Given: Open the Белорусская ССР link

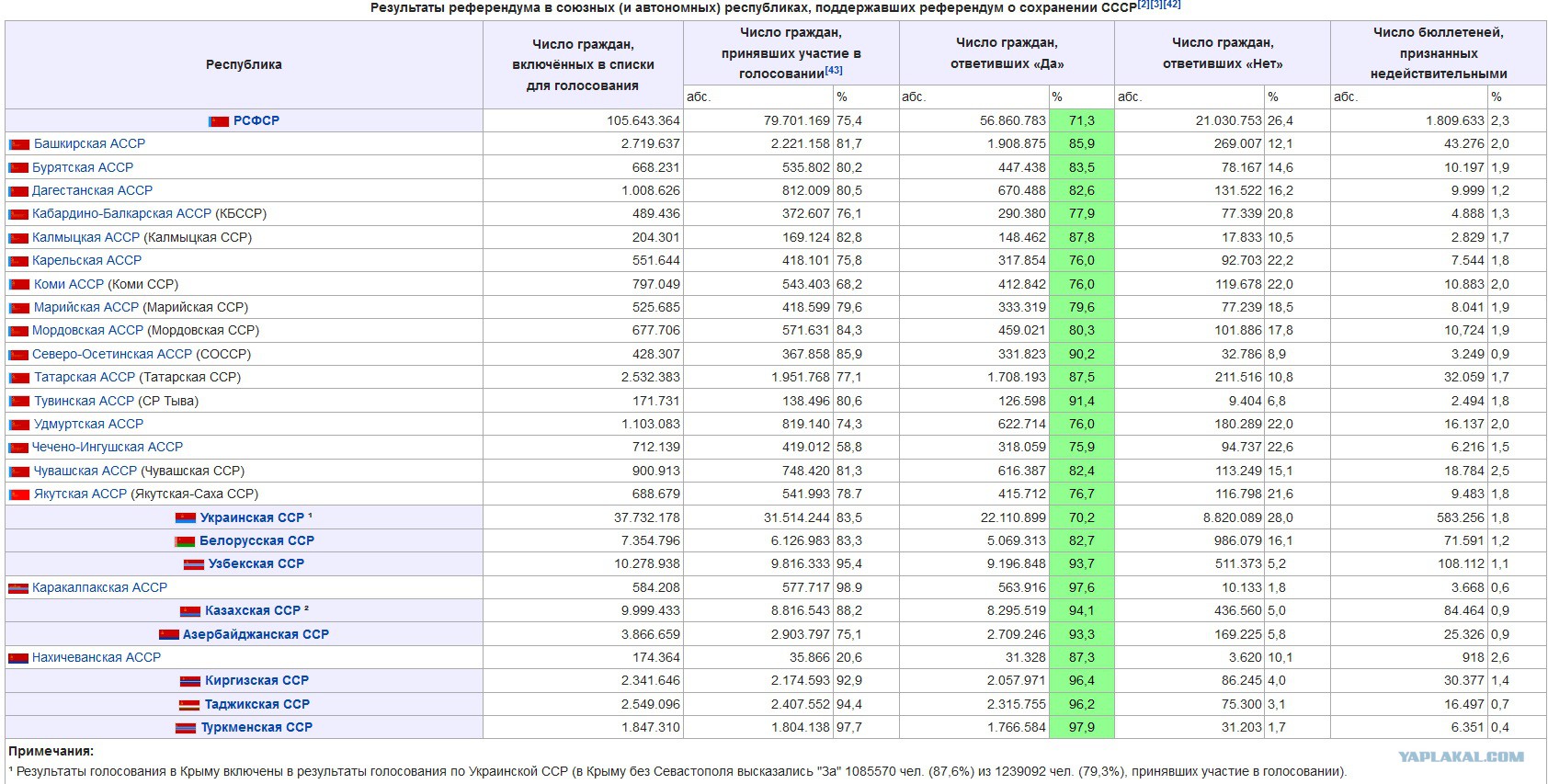Looking at the screenshot, I should (x=257, y=540).
